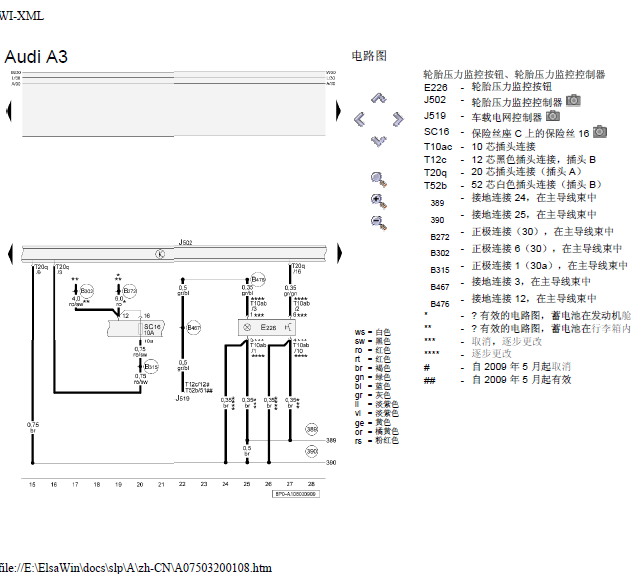This screenshot has height=574, width=631.
Task: Click the '电路图' title text
Action: coord(369,56)
